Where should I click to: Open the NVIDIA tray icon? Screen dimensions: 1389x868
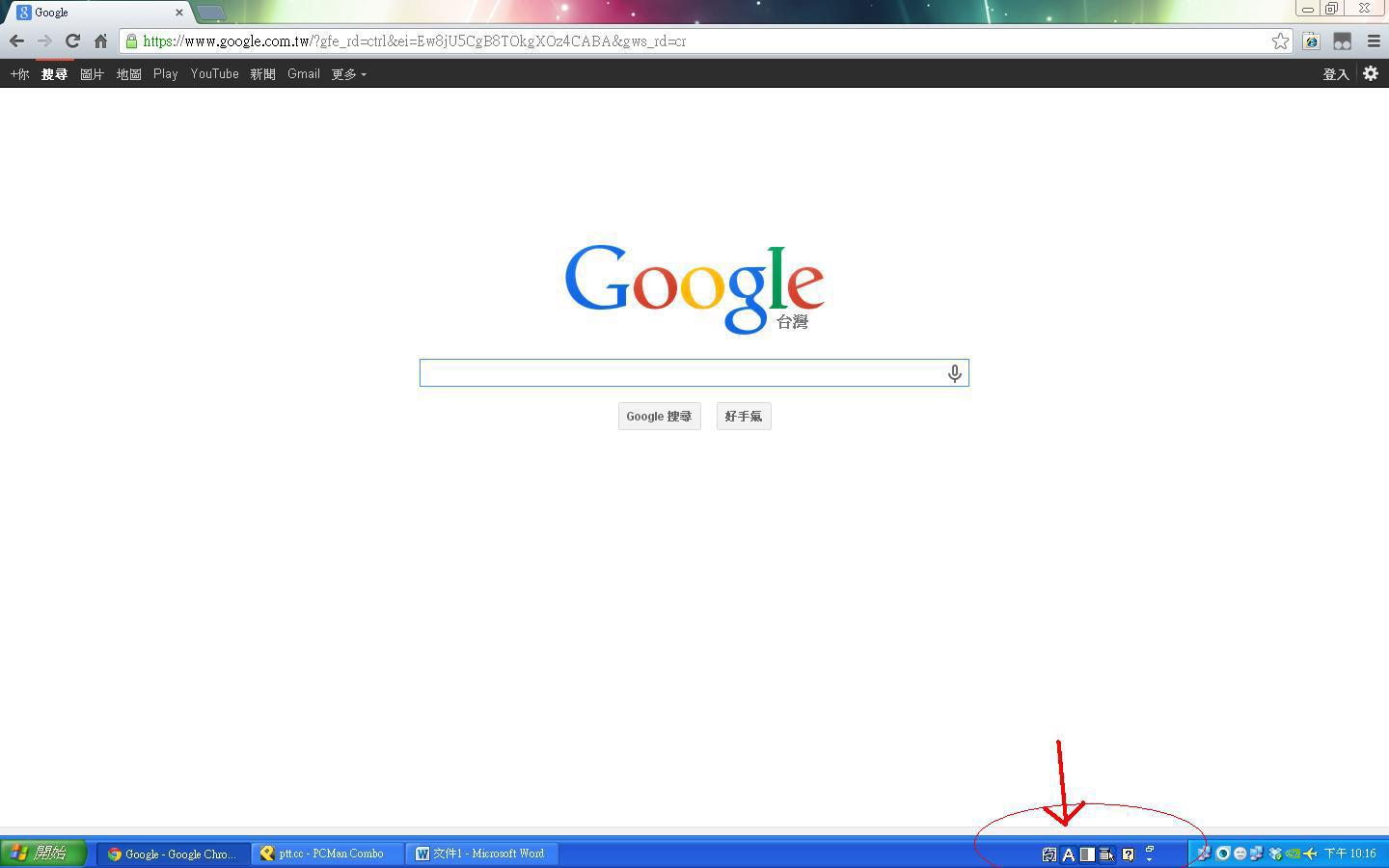point(1293,854)
